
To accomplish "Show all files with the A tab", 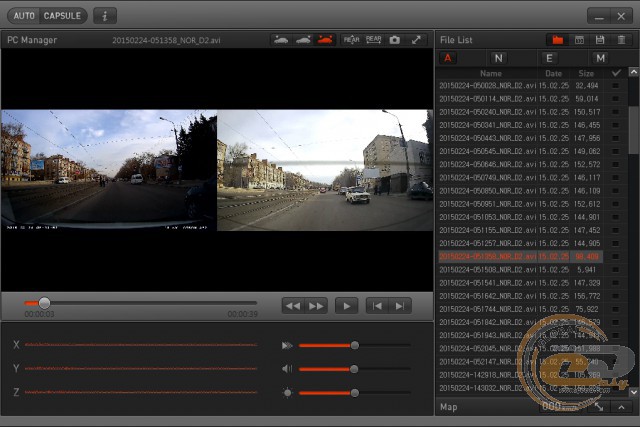I will [x=448, y=58].
